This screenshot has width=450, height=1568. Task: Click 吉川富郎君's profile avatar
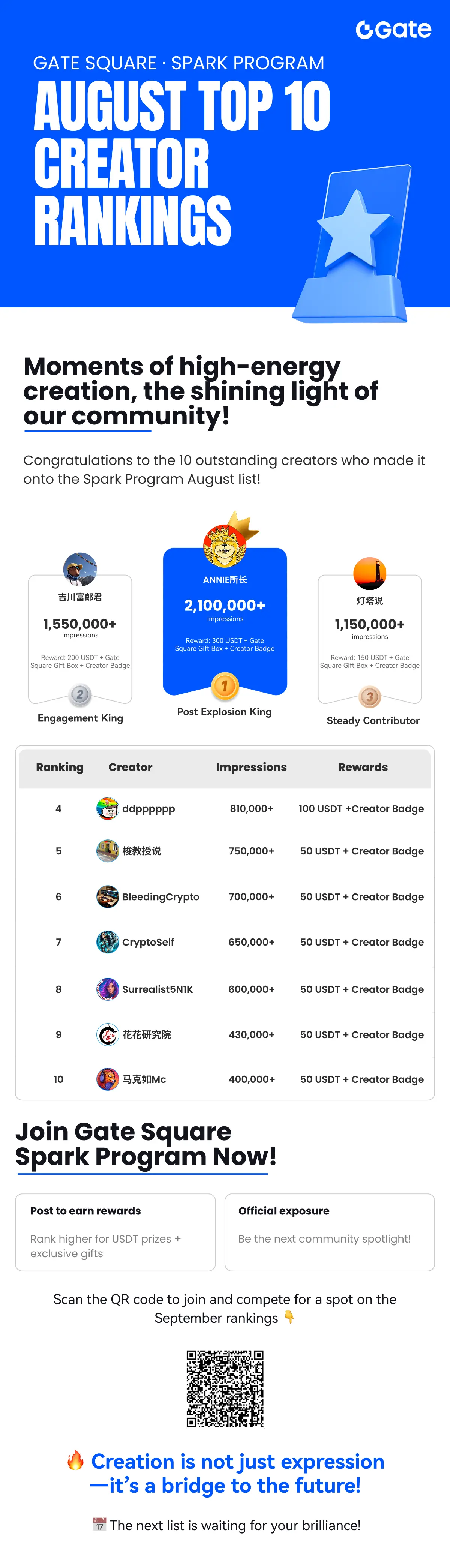[80, 569]
